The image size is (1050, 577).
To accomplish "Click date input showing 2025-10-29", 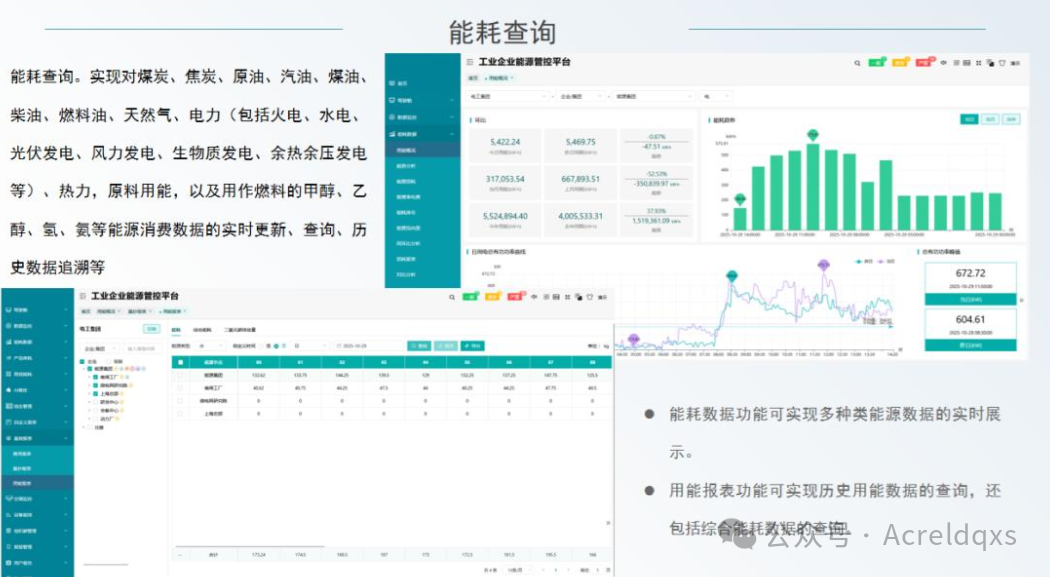I will point(369,346).
